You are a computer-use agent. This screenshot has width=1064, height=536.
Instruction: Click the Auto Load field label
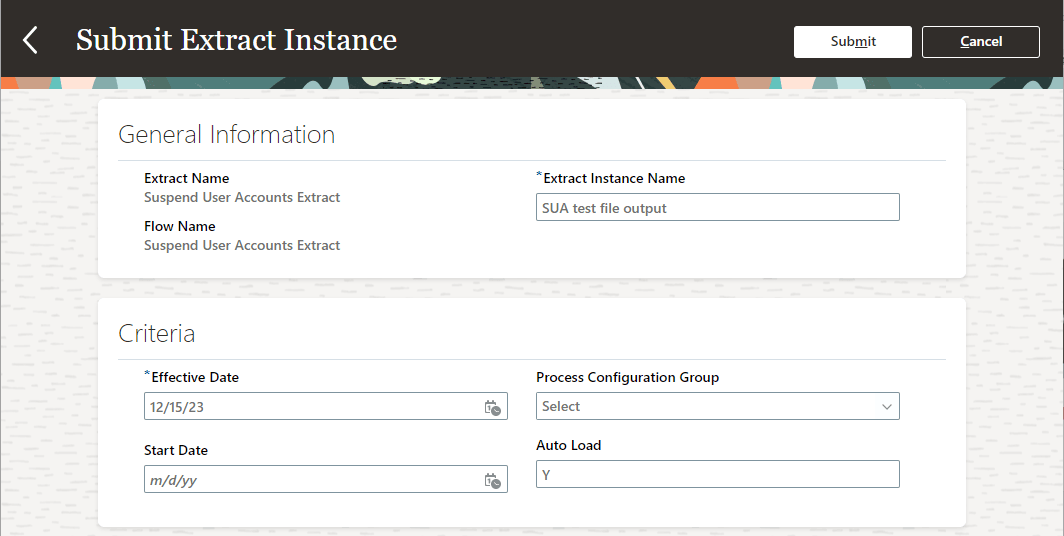[568, 446]
